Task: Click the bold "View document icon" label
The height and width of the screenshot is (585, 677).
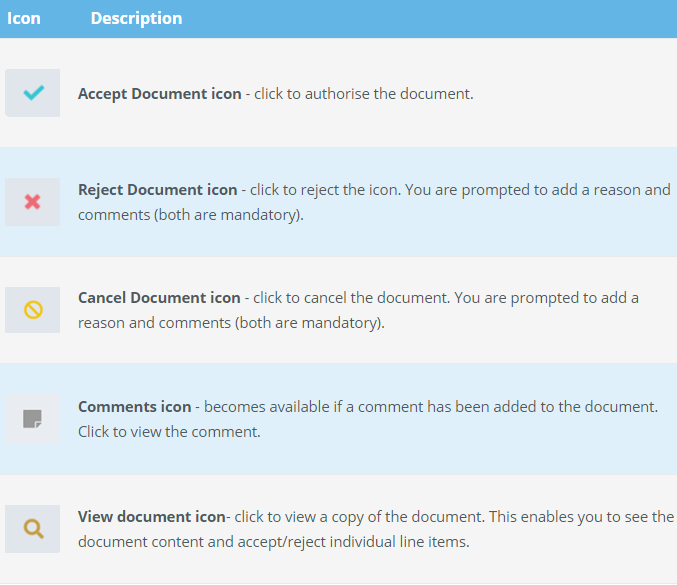Action: pos(151,517)
